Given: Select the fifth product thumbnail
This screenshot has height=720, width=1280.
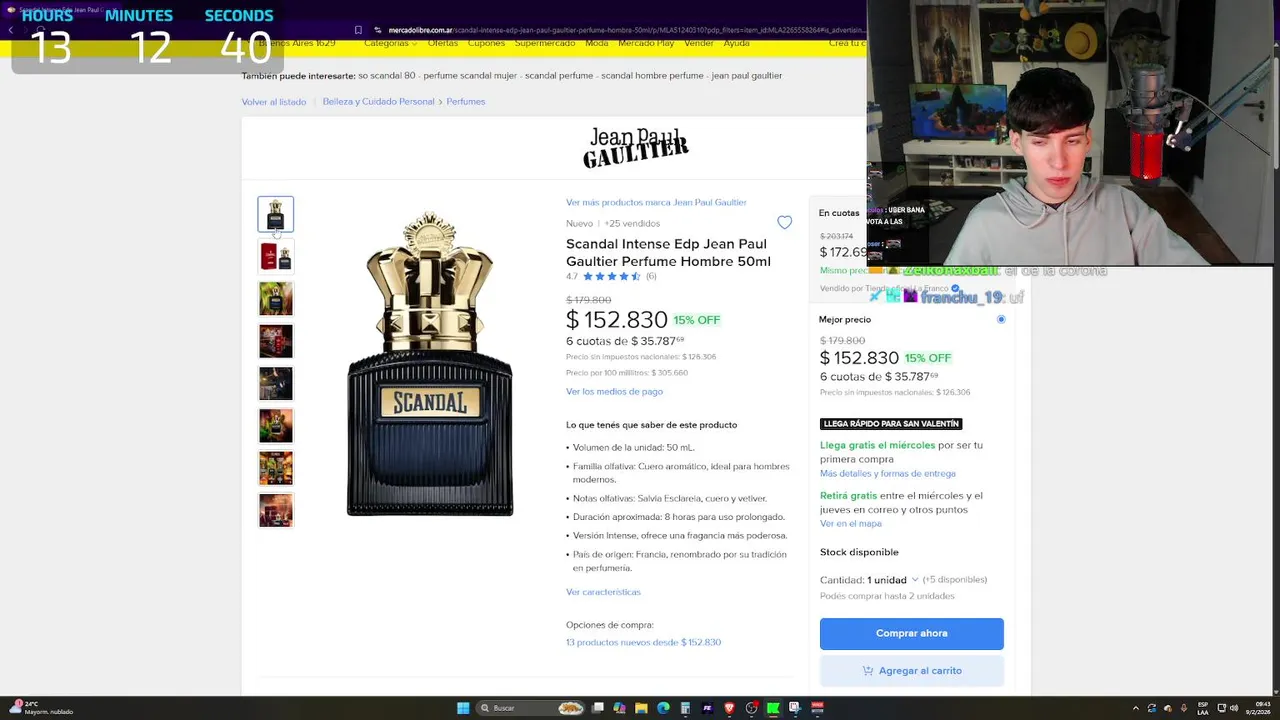Looking at the screenshot, I should pos(276,383).
